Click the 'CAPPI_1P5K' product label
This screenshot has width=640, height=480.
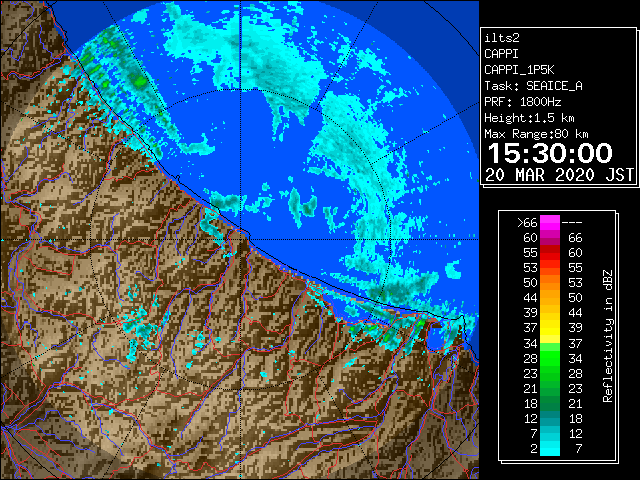pos(519,70)
